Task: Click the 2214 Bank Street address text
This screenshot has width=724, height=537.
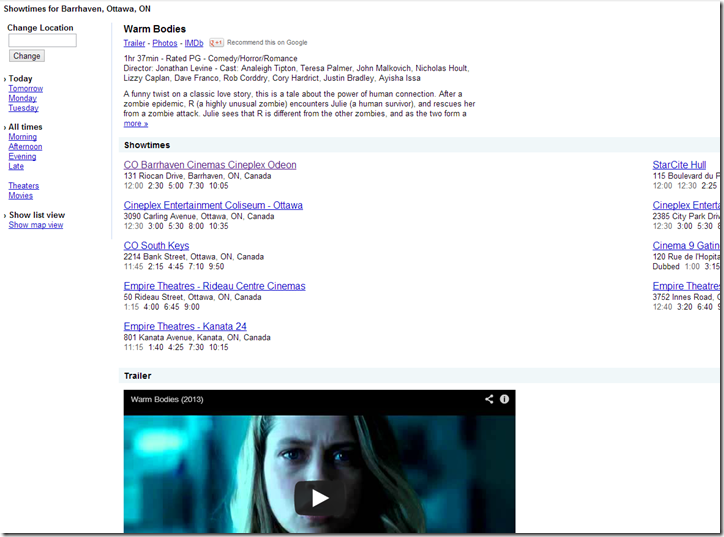Action: coord(193,257)
